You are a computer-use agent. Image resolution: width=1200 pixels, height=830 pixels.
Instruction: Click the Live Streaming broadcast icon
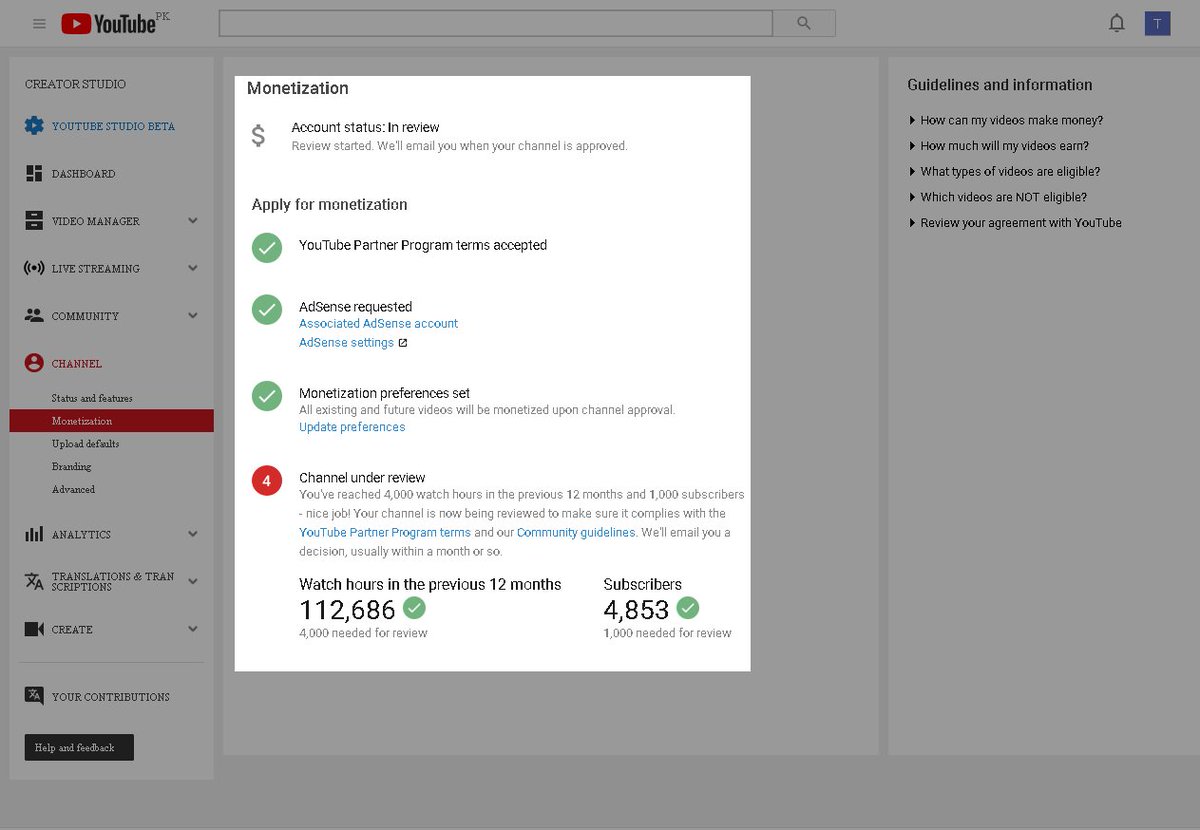34,268
